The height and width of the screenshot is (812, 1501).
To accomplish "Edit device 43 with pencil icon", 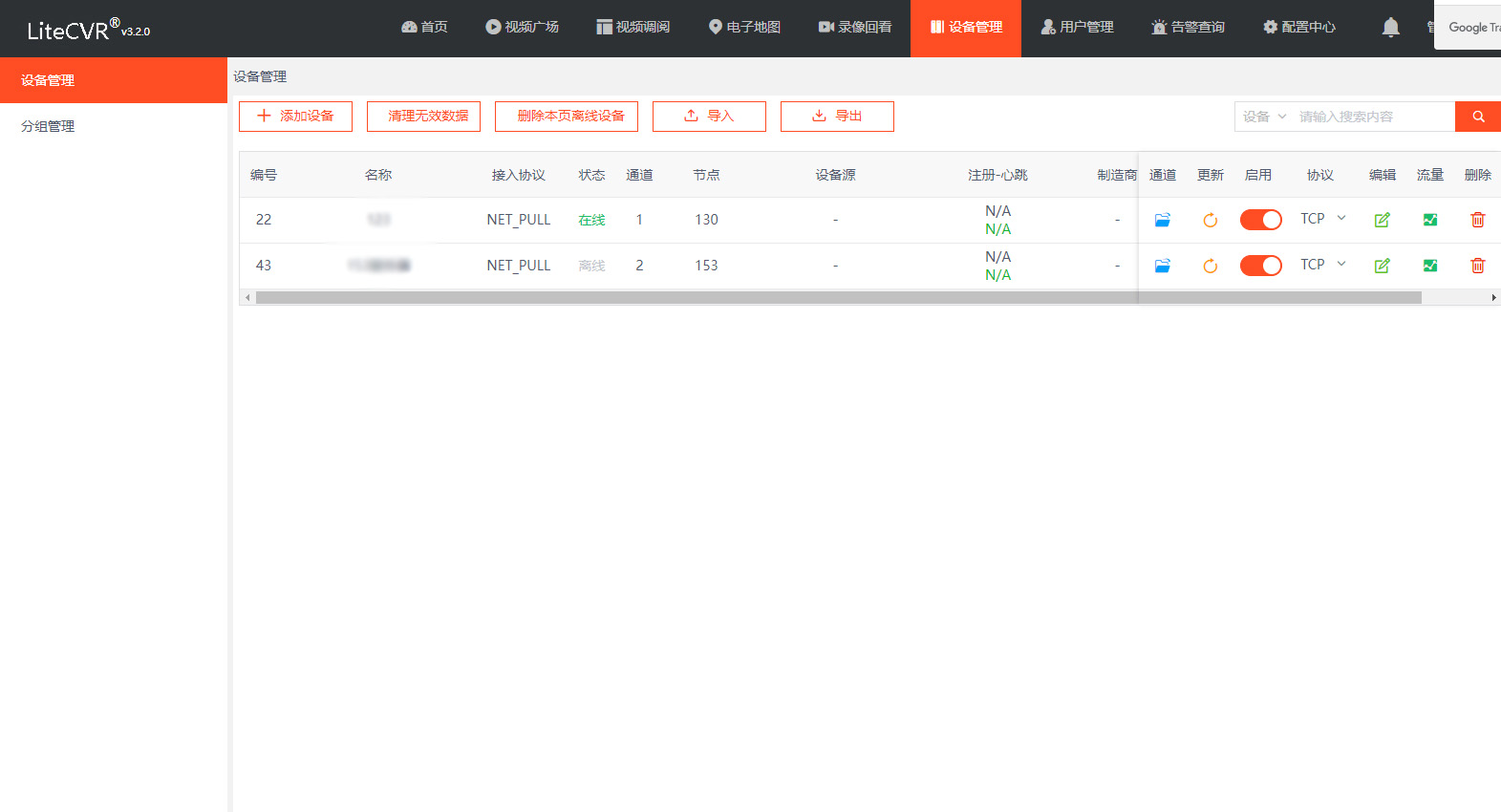I will [1382, 266].
